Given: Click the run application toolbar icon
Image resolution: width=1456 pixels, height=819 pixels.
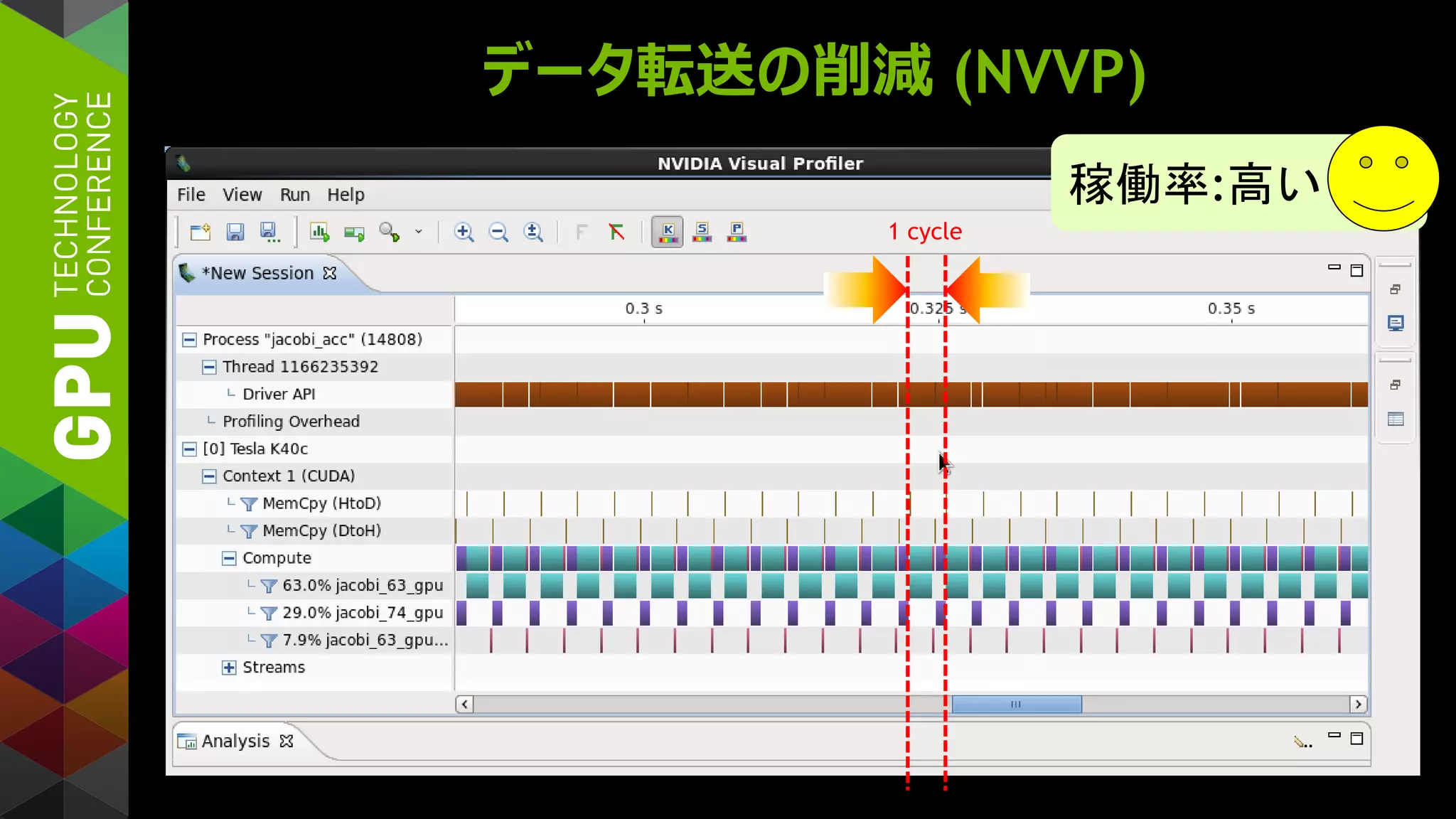Looking at the screenshot, I should 354,232.
